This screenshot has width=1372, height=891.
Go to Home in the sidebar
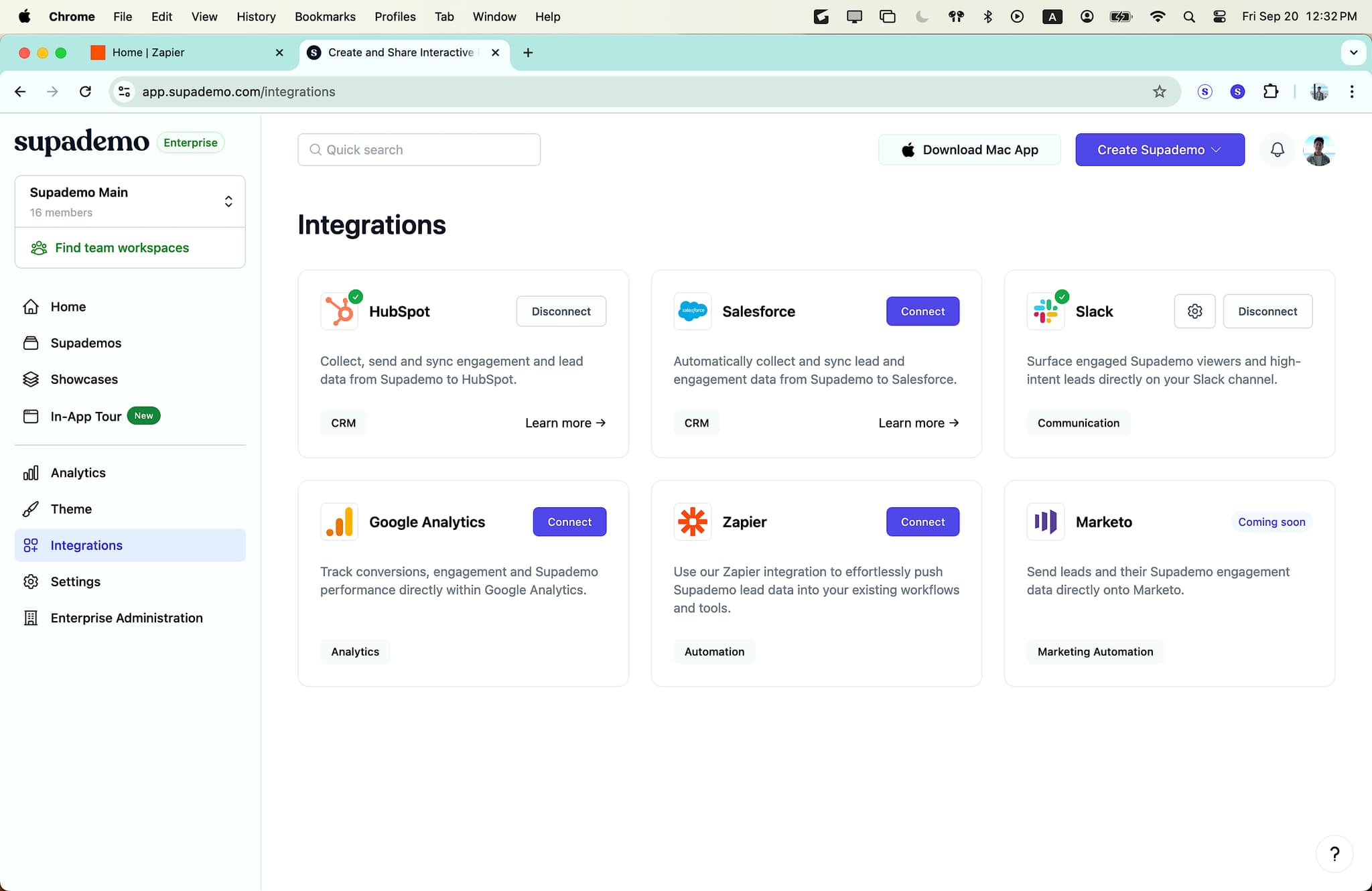coord(130,307)
